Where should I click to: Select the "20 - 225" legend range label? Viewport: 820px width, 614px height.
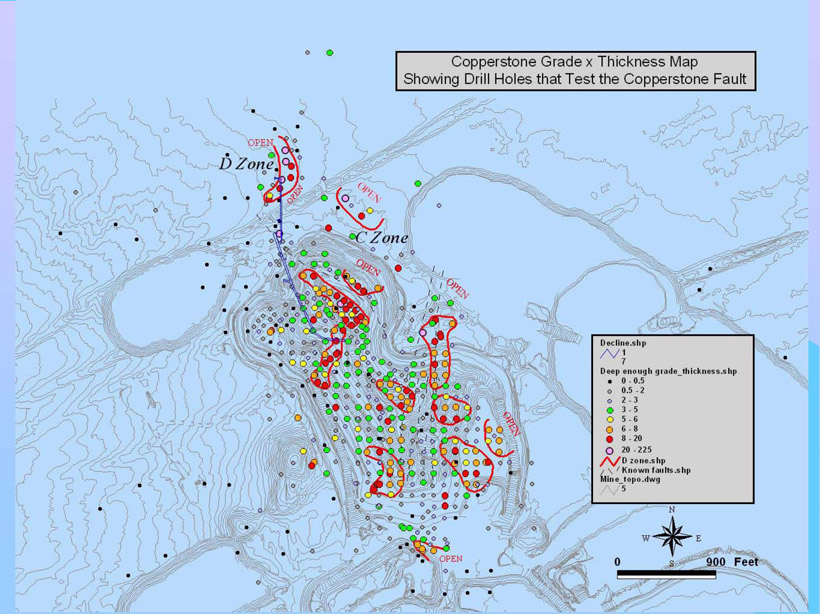(636, 450)
